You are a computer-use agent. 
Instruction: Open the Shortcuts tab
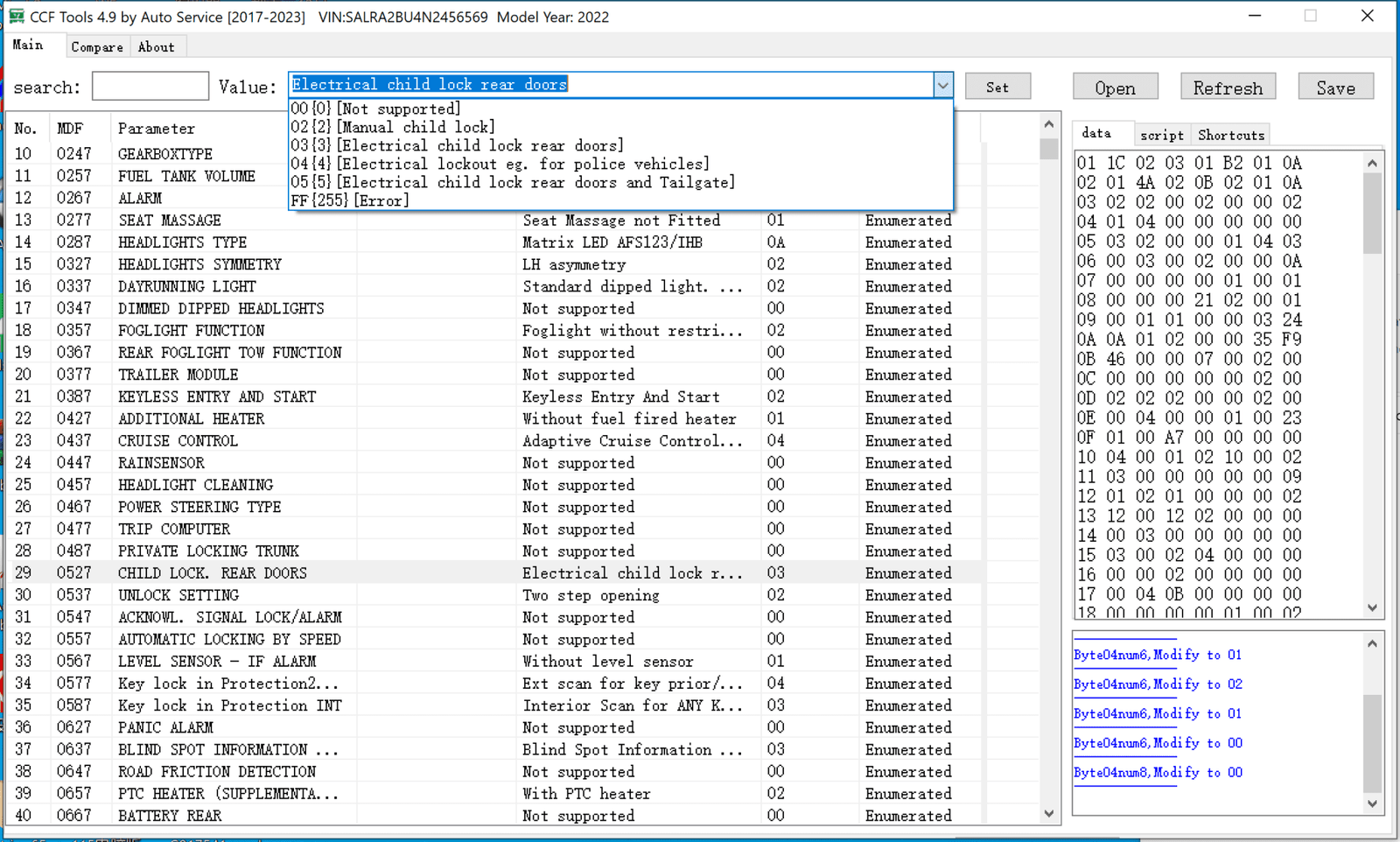tap(1230, 134)
